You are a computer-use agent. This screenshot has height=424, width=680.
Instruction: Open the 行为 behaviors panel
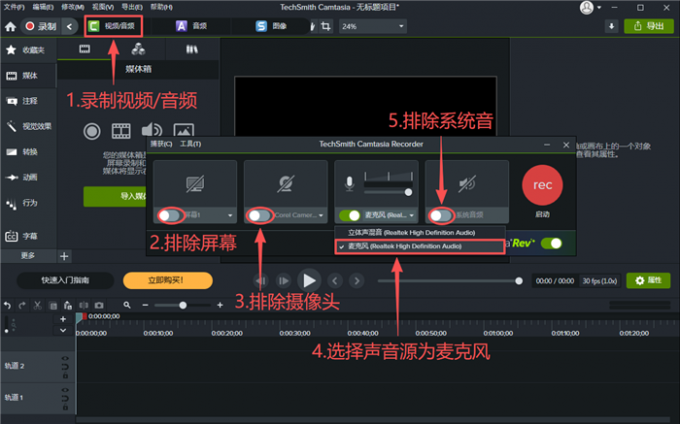pyautogui.click(x=28, y=203)
